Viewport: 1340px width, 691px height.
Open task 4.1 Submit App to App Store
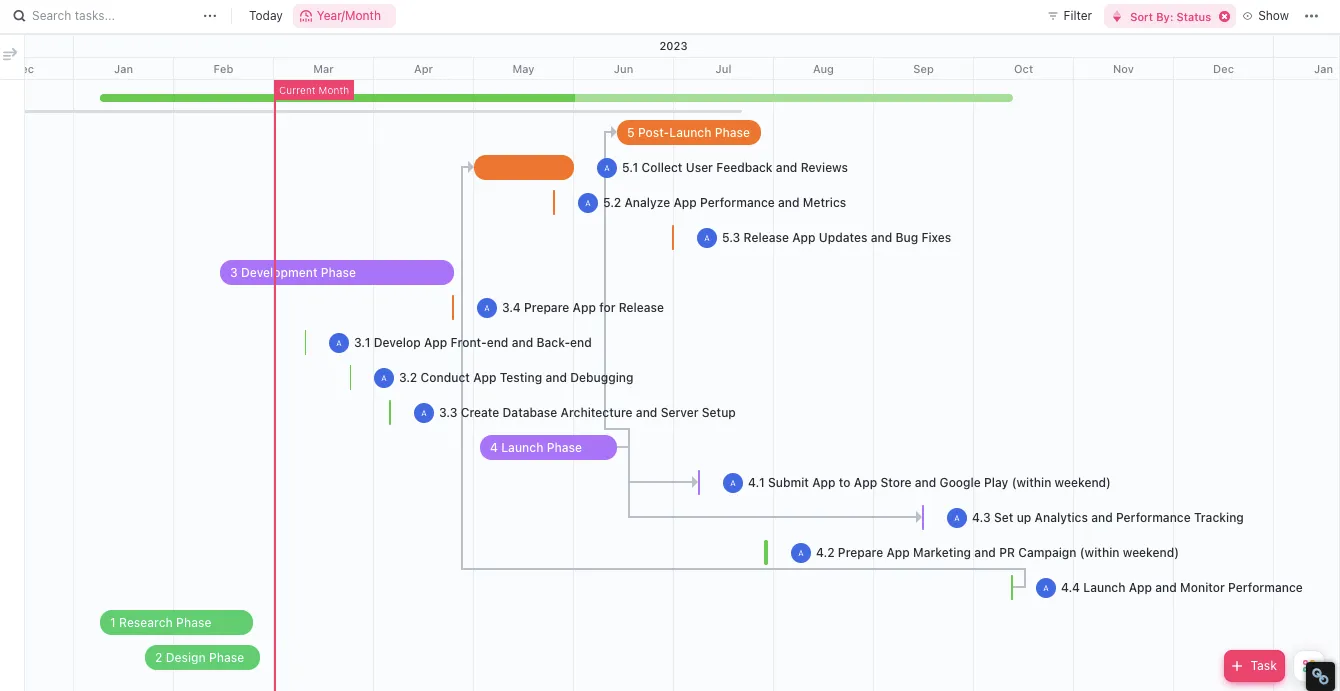(929, 483)
